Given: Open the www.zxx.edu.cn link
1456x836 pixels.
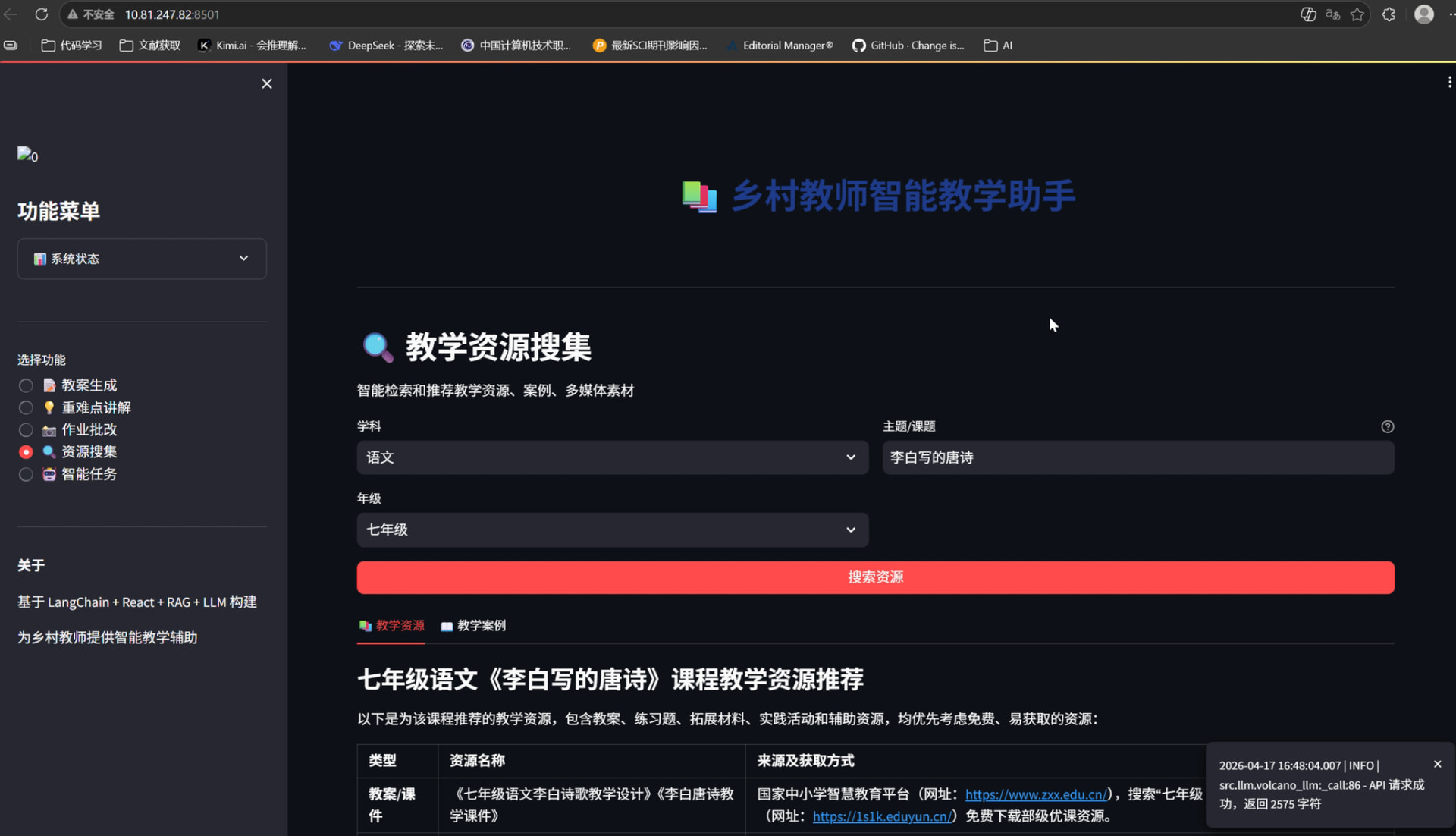Looking at the screenshot, I should [1035, 794].
